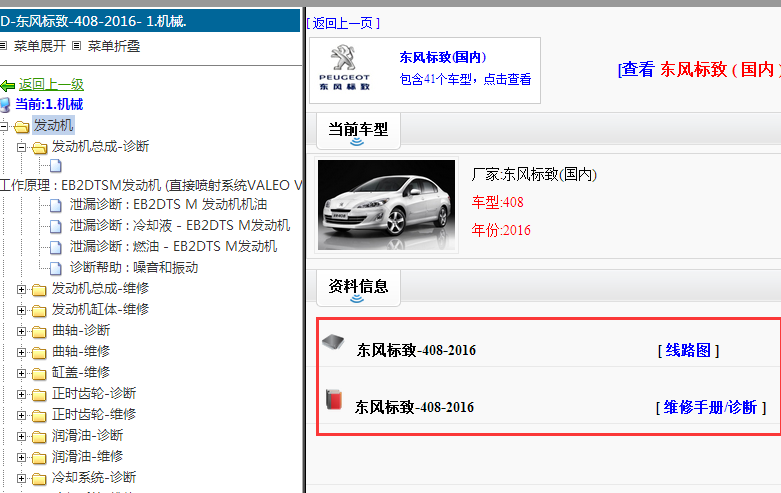
Task: Click 包含41个车型，点击查看 link
Action: coord(465,79)
